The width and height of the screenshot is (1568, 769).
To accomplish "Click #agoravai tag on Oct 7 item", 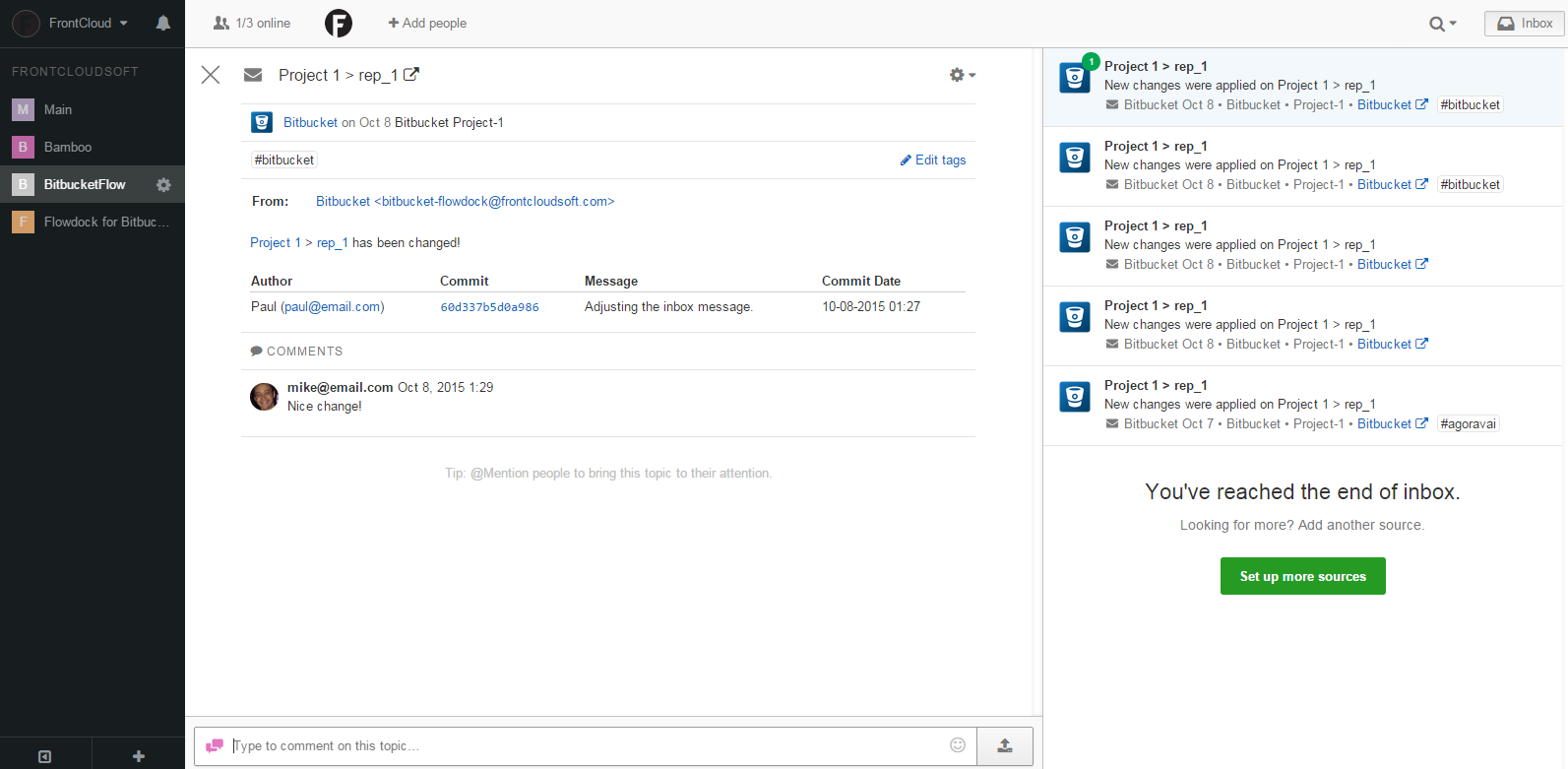I will click(x=1469, y=423).
